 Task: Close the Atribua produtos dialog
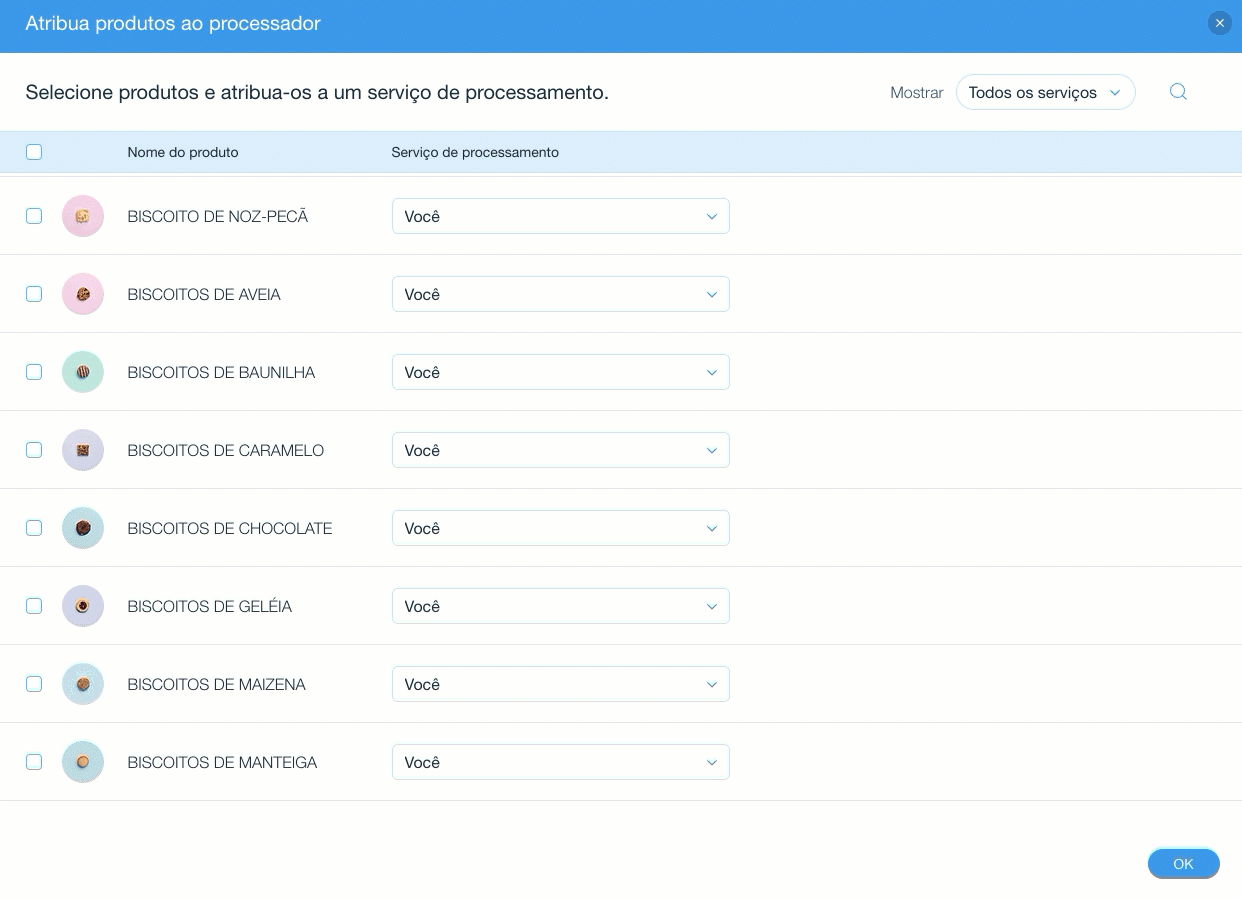click(x=1219, y=23)
